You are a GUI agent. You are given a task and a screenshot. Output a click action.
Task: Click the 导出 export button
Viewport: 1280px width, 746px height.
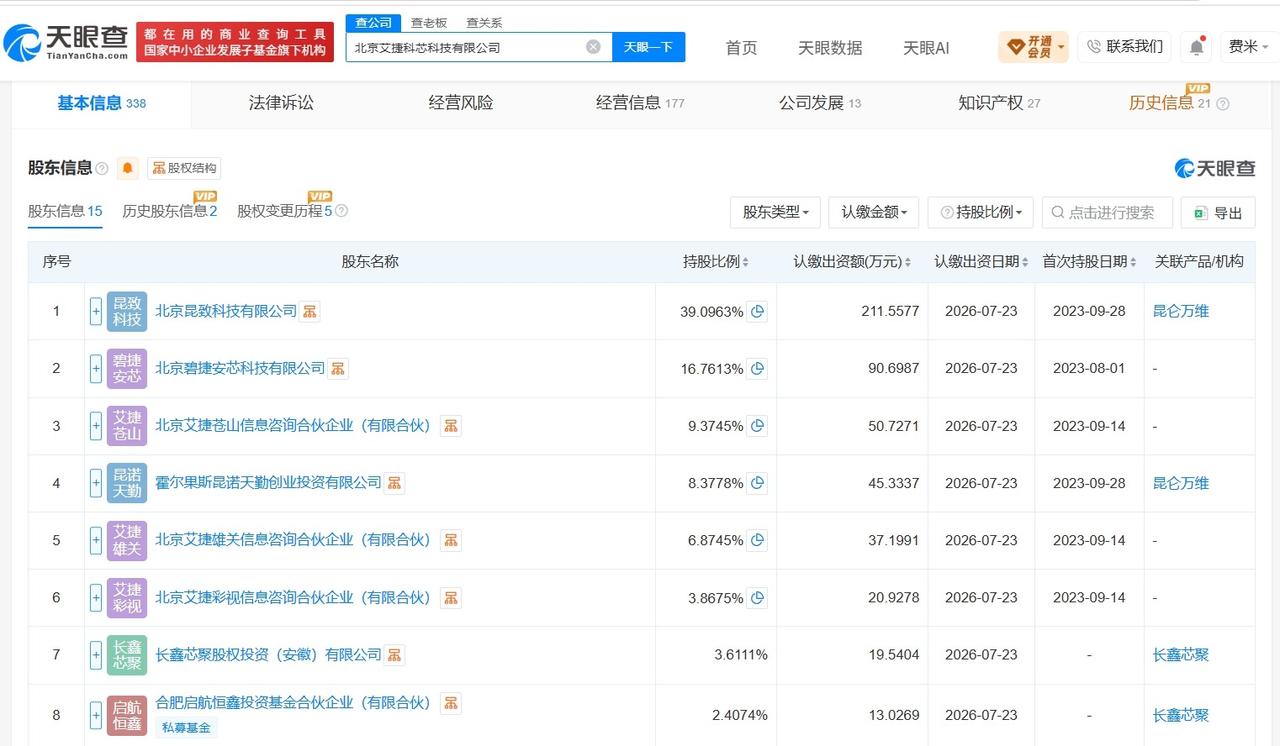tap(1217, 212)
